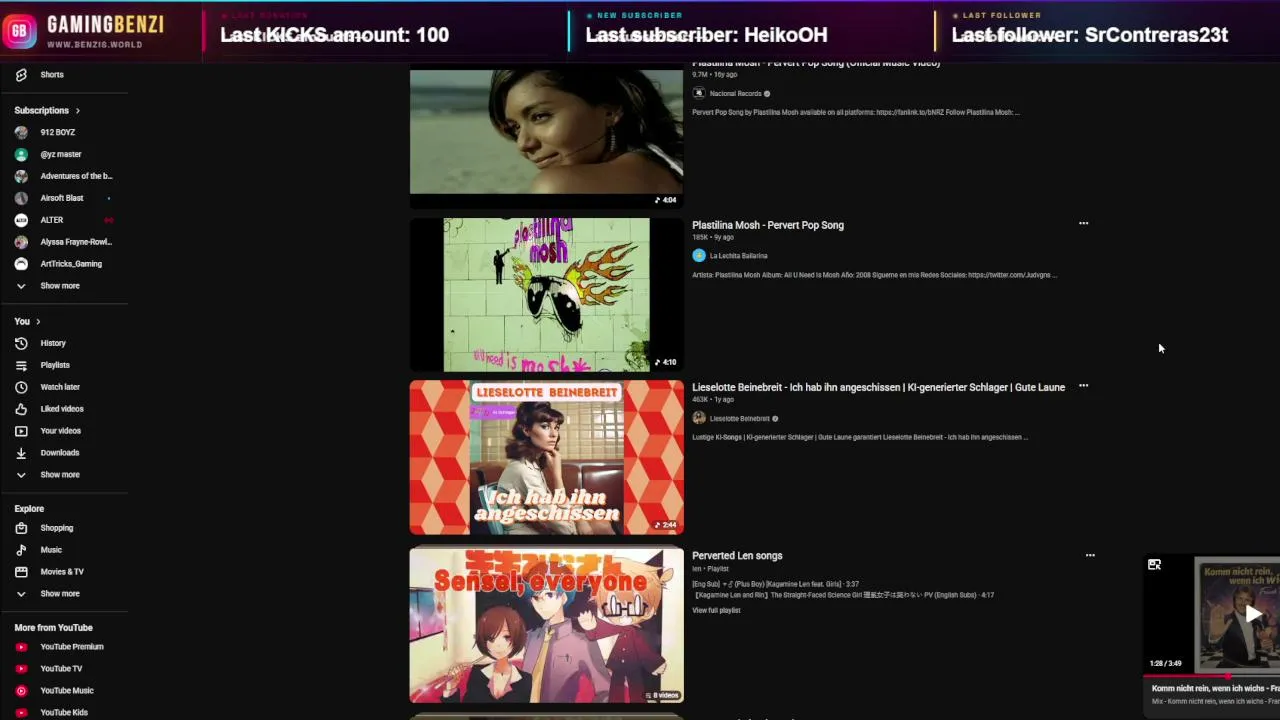
Task: Show more subscriptions in the sidebar
Action: pos(60,286)
